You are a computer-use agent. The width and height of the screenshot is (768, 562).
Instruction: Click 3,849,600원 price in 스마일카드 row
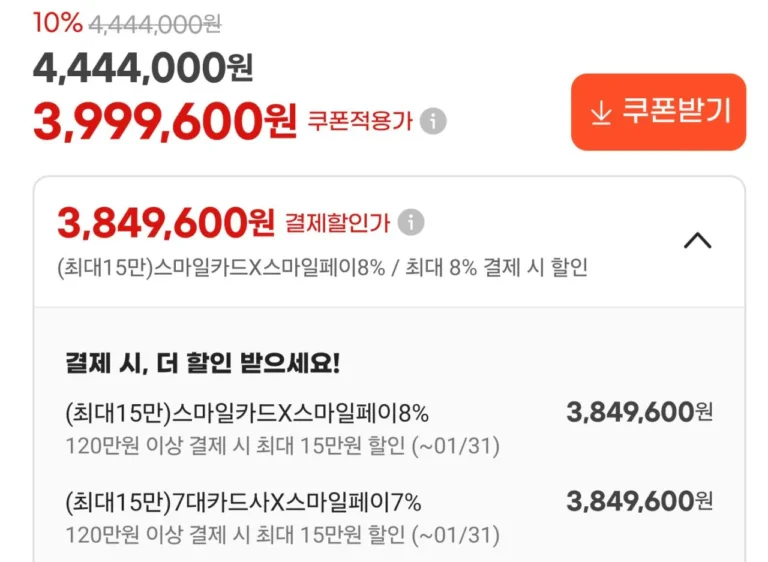click(x=639, y=412)
